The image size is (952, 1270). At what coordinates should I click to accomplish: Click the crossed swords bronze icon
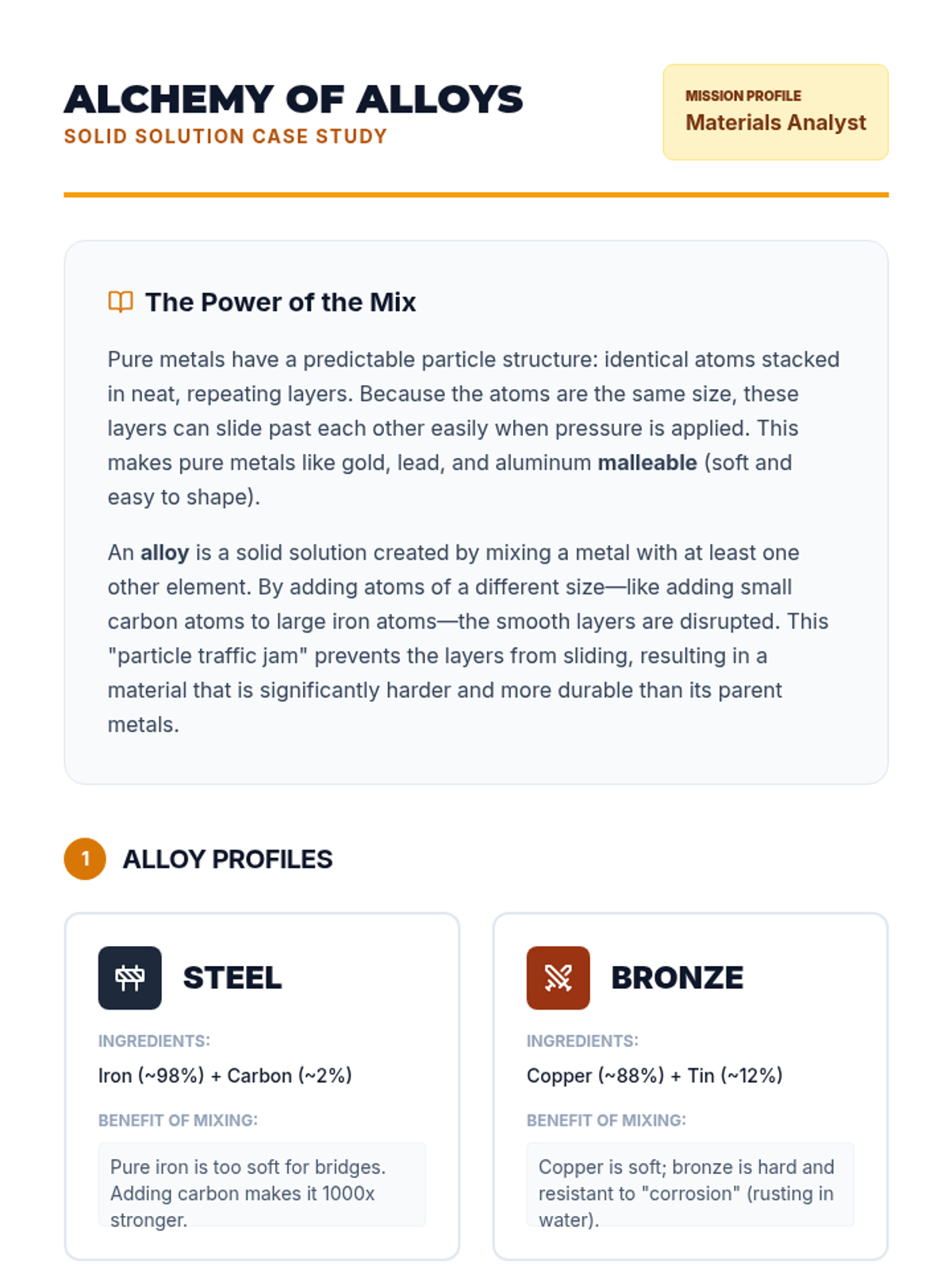click(559, 978)
